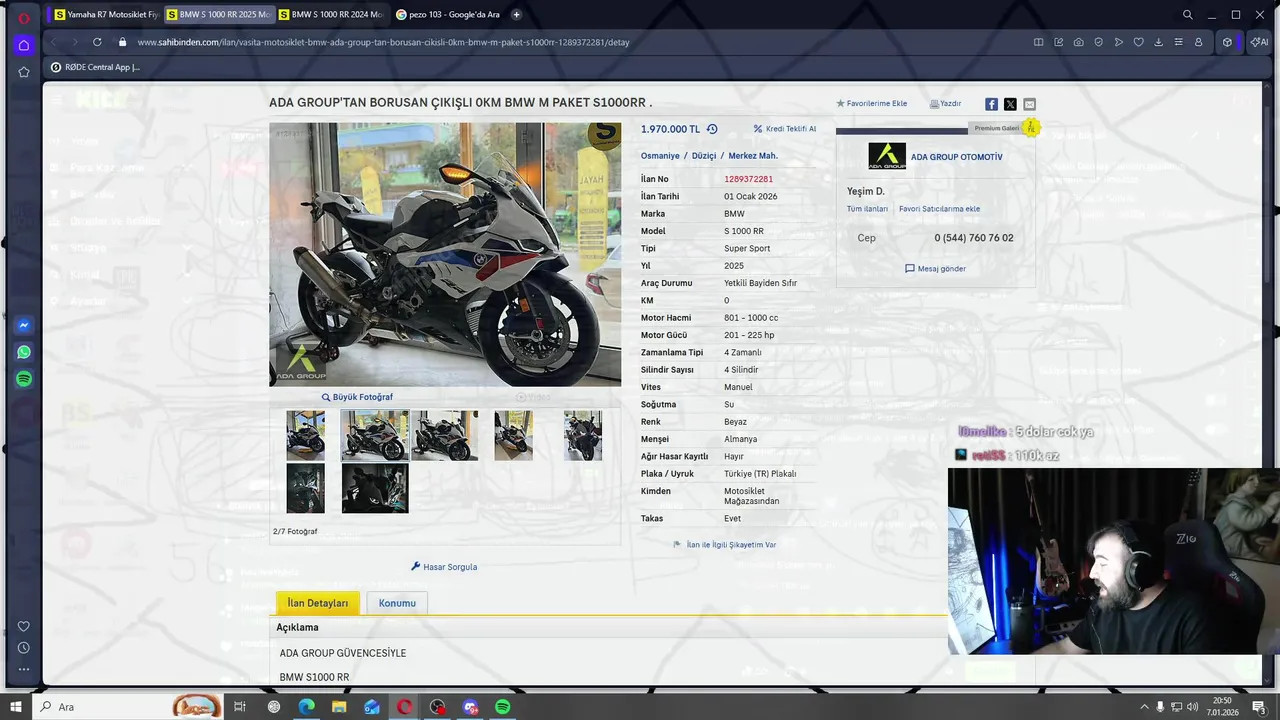Select the fifth thumbnail in top row
The image size is (1280, 720).
coord(583,435)
